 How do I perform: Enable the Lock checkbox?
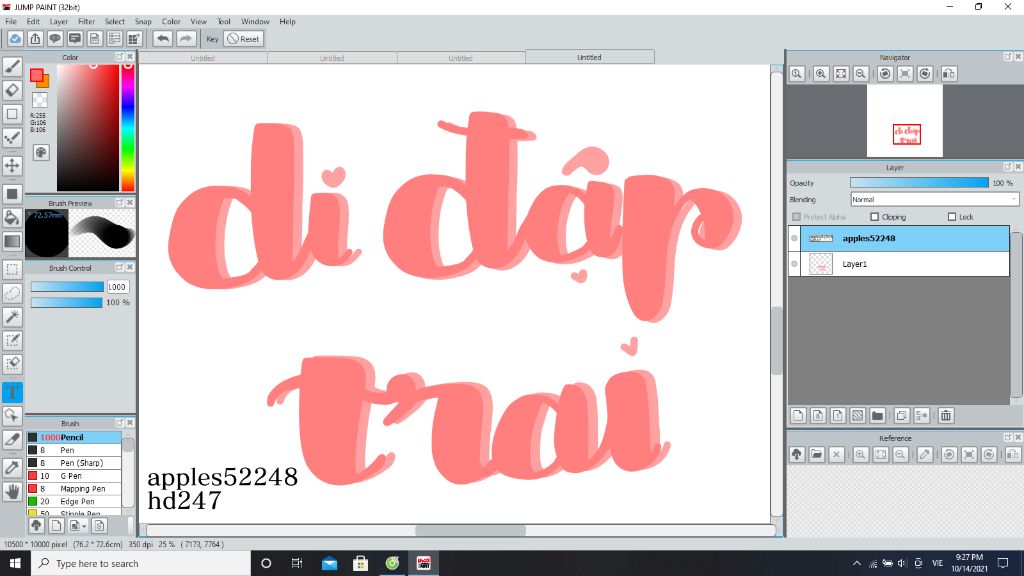(952, 217)
